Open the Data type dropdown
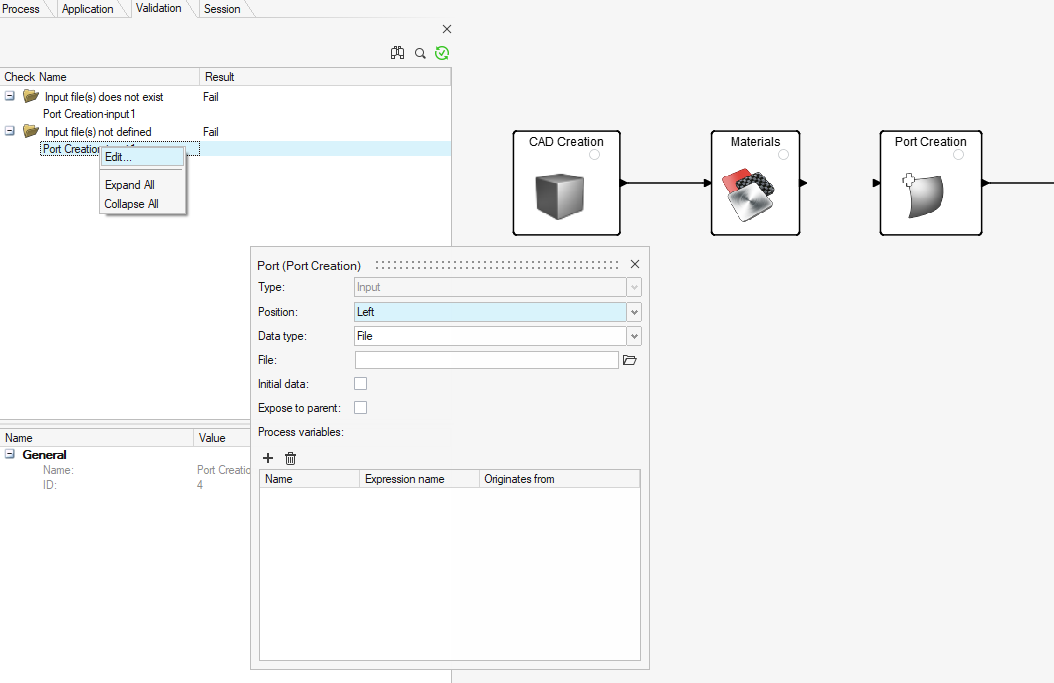1054x683 pixels. tap(634, 336)
